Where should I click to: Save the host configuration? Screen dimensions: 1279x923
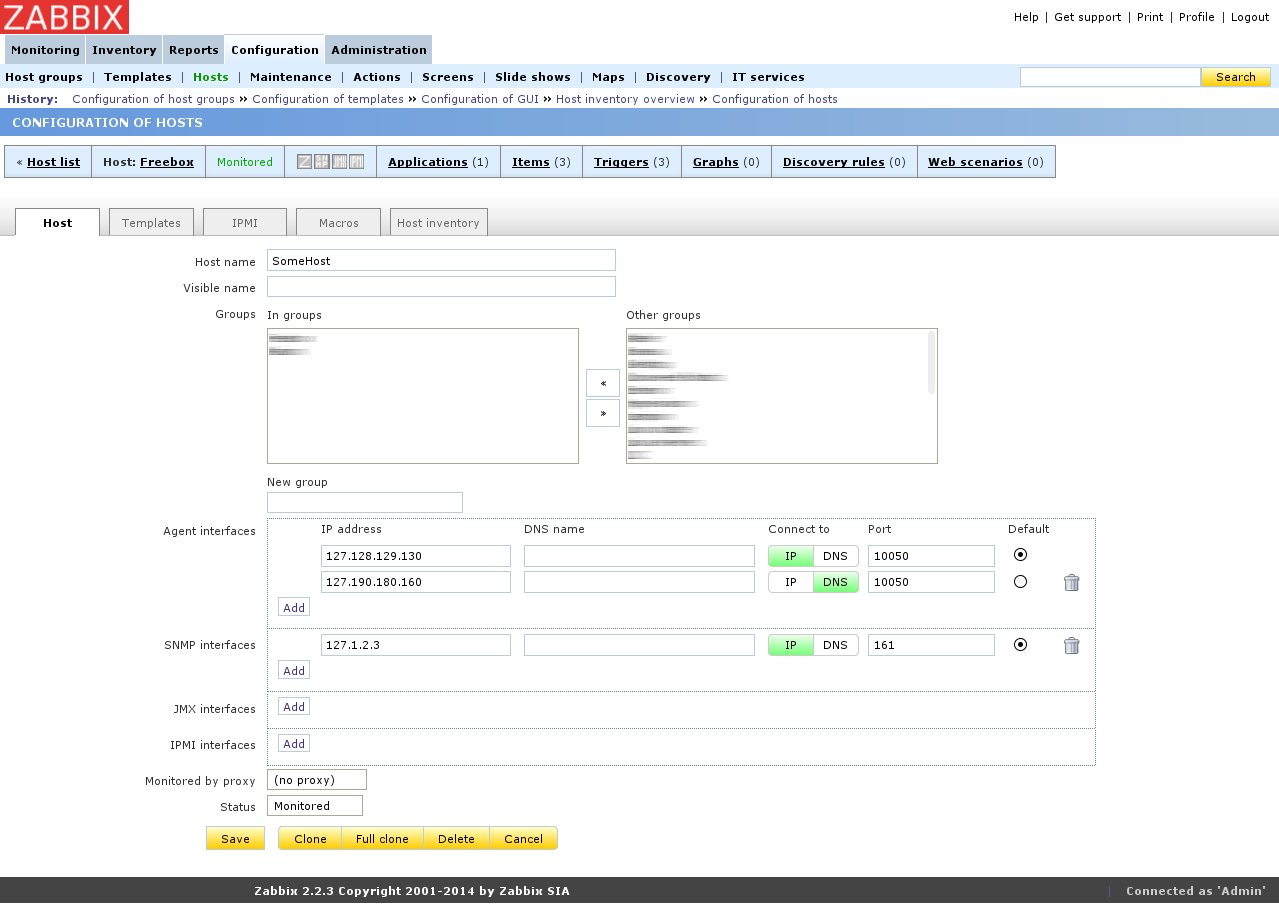(235, 839)
